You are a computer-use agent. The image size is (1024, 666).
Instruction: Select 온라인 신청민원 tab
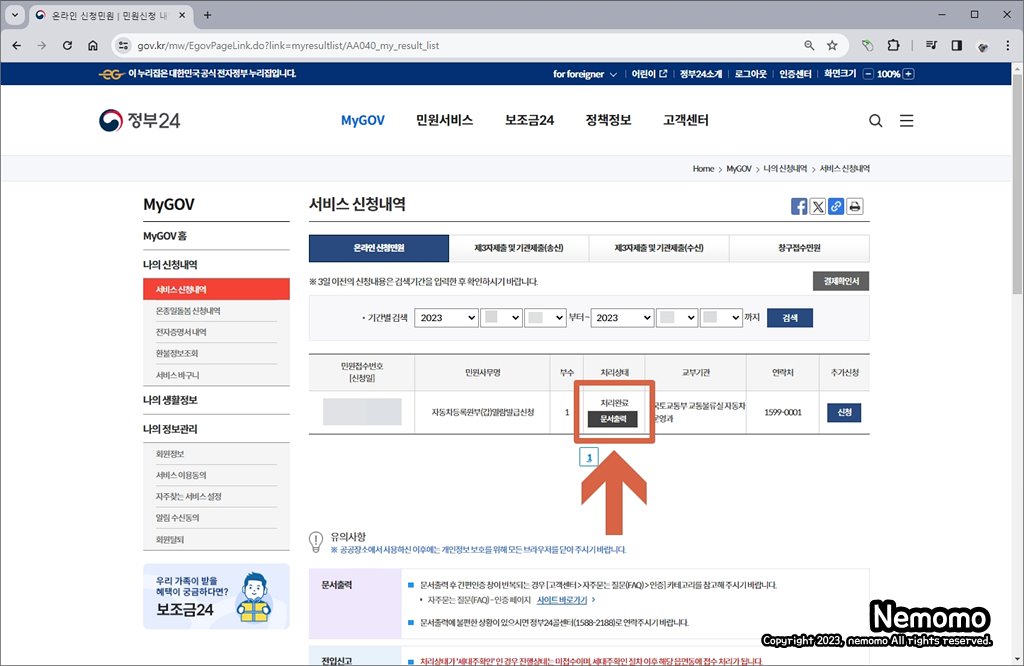pos(379,248)
